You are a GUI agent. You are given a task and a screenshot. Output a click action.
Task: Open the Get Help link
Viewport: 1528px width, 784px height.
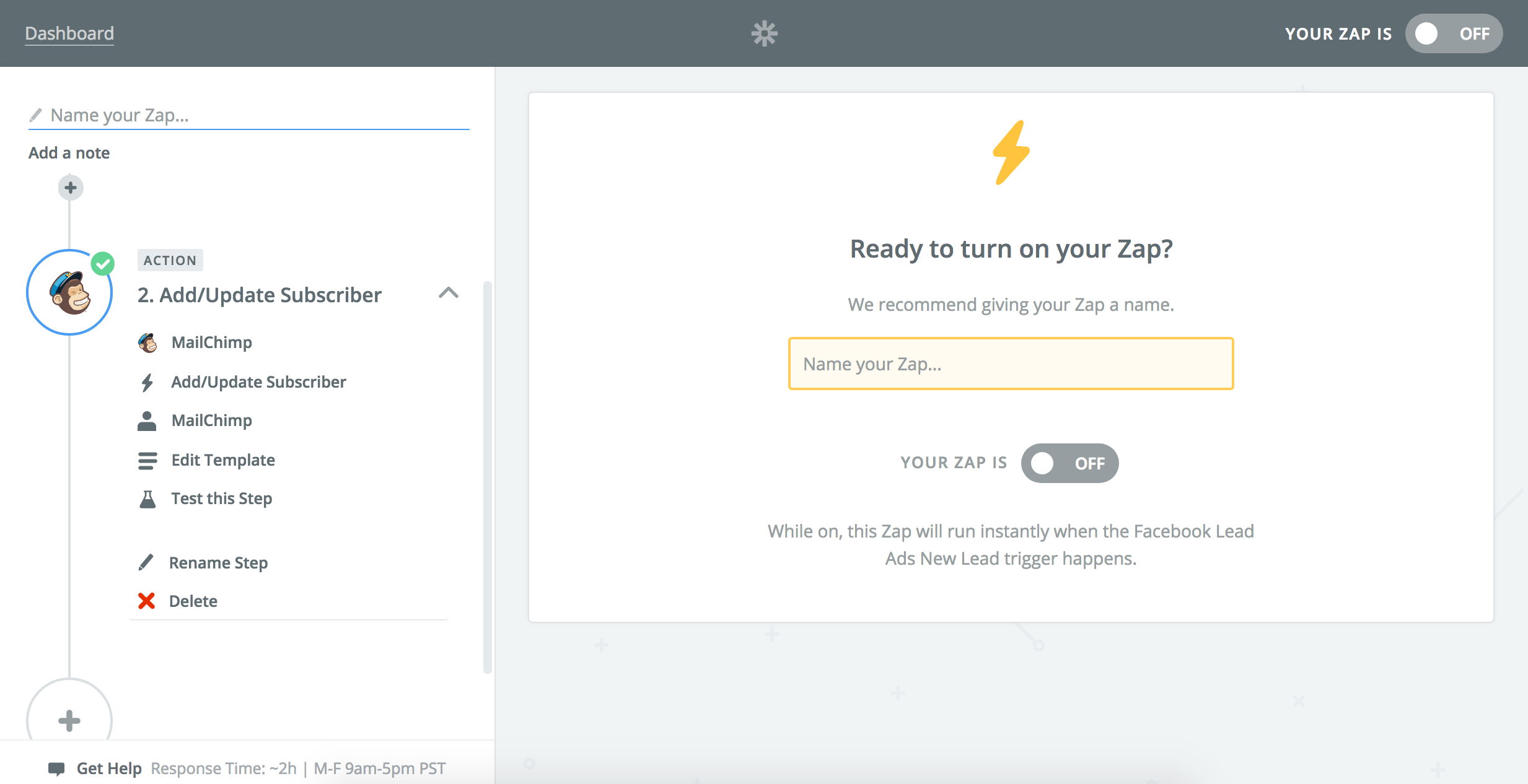tap(109, 769)
